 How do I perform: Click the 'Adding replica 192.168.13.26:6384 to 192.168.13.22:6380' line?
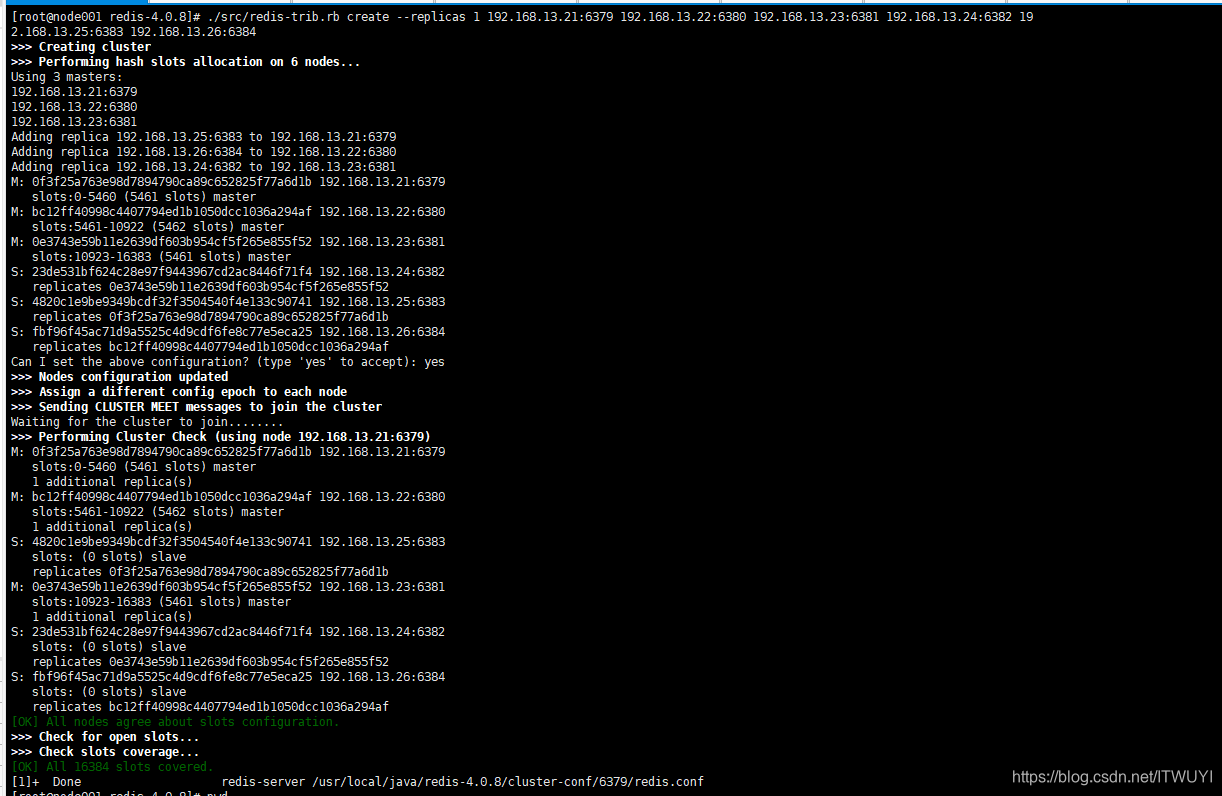click(x=204, y=152)
